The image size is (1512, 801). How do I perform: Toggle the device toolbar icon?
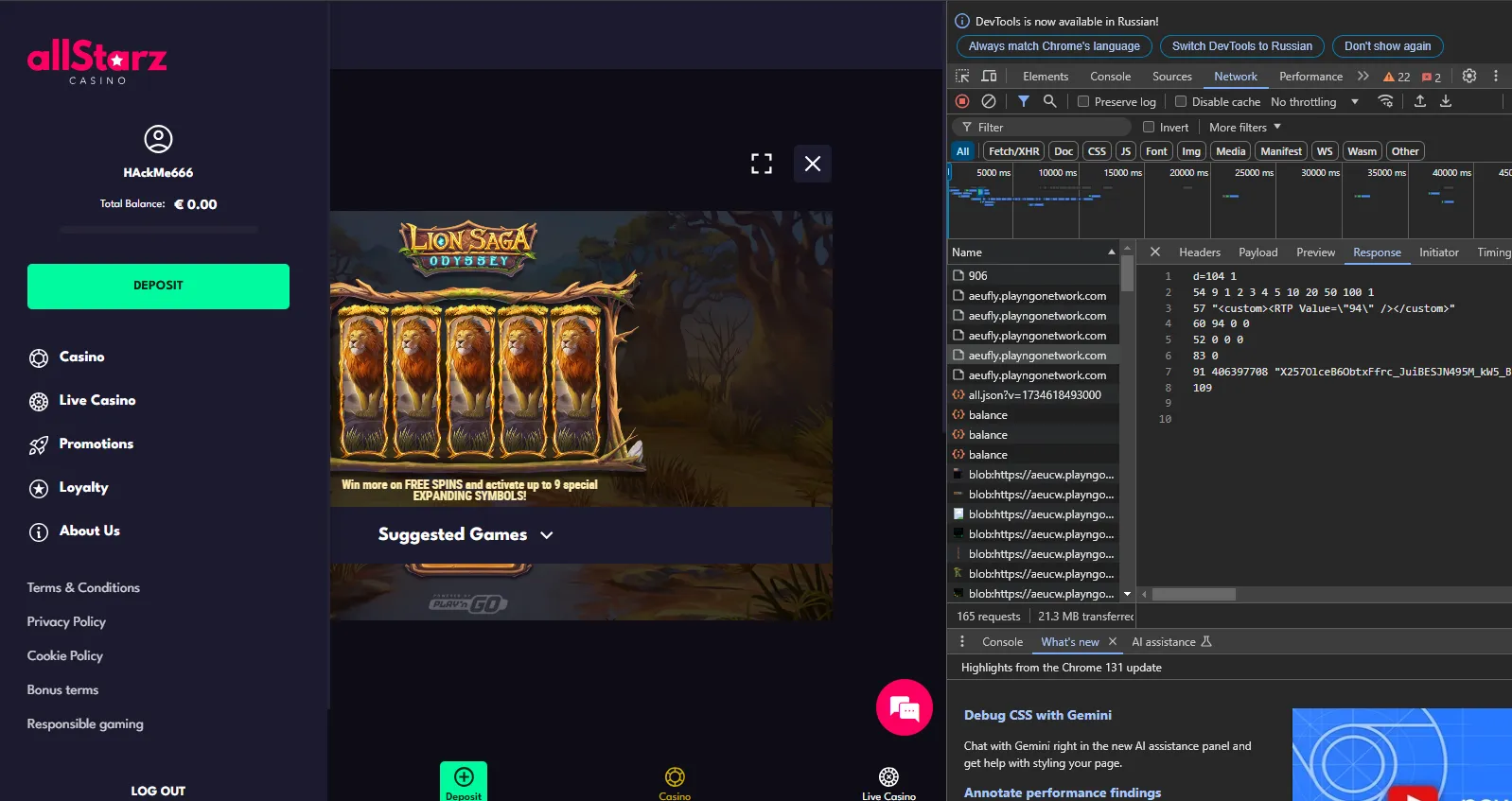(x=989, y=76)
